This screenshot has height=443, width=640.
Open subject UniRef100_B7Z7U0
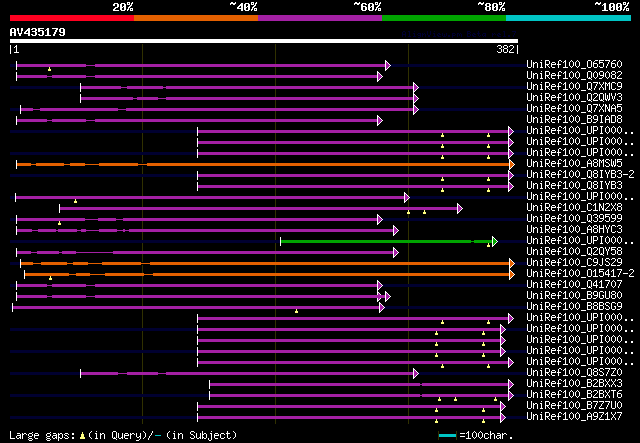tap(574, 406)
